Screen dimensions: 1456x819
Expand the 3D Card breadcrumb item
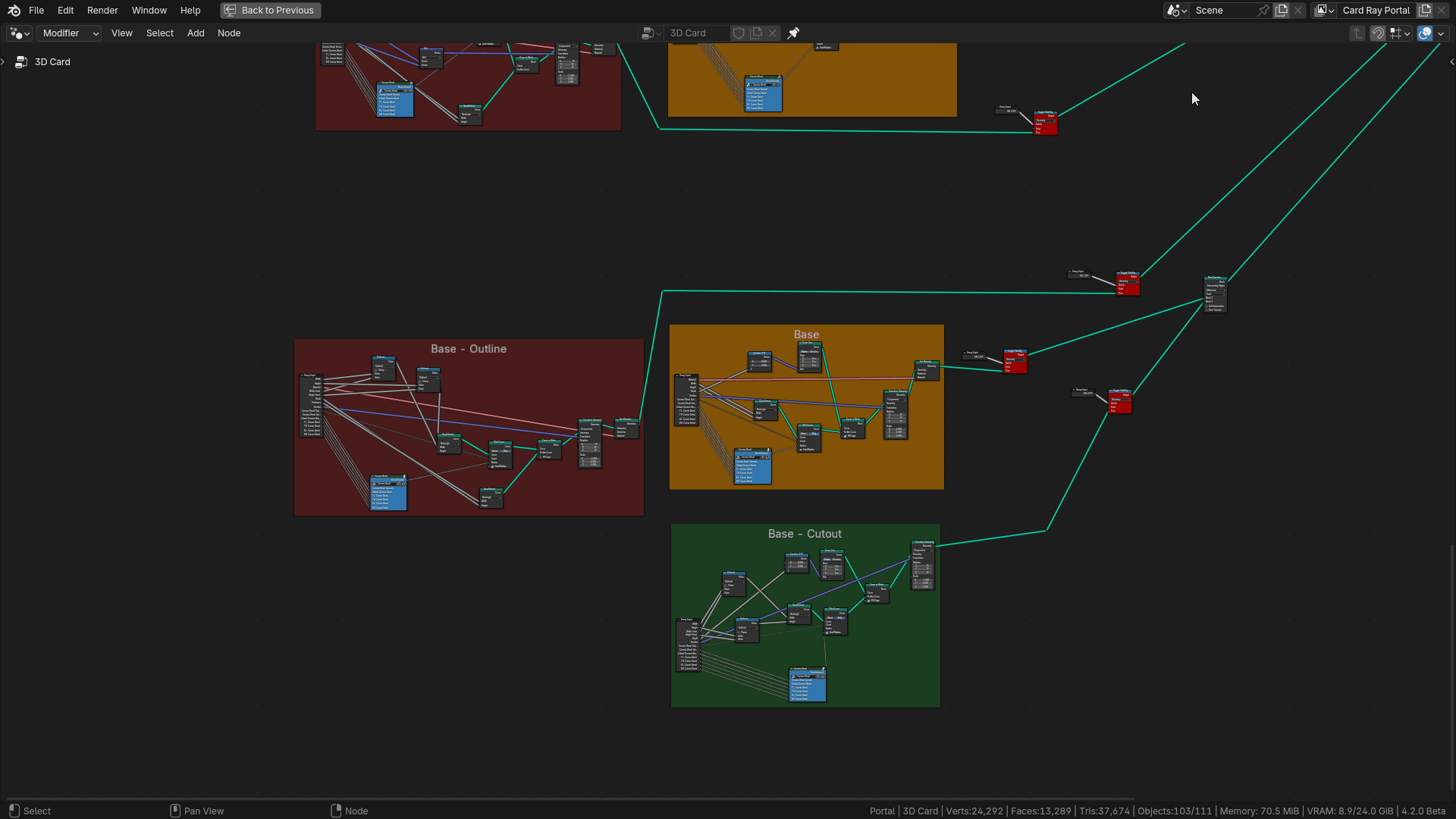pos(4,62)
